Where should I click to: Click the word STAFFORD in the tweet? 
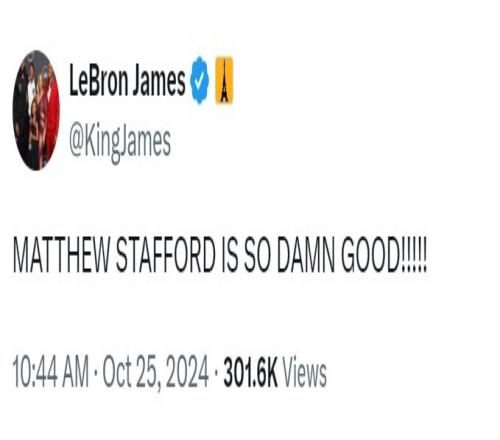tap(166, 254)
